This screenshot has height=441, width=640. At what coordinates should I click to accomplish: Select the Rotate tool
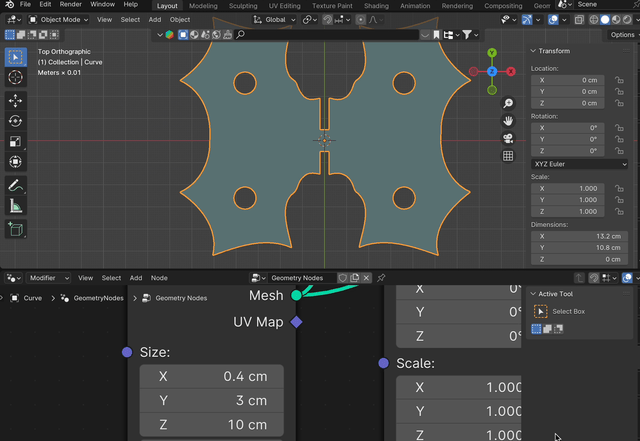(16, 121)
